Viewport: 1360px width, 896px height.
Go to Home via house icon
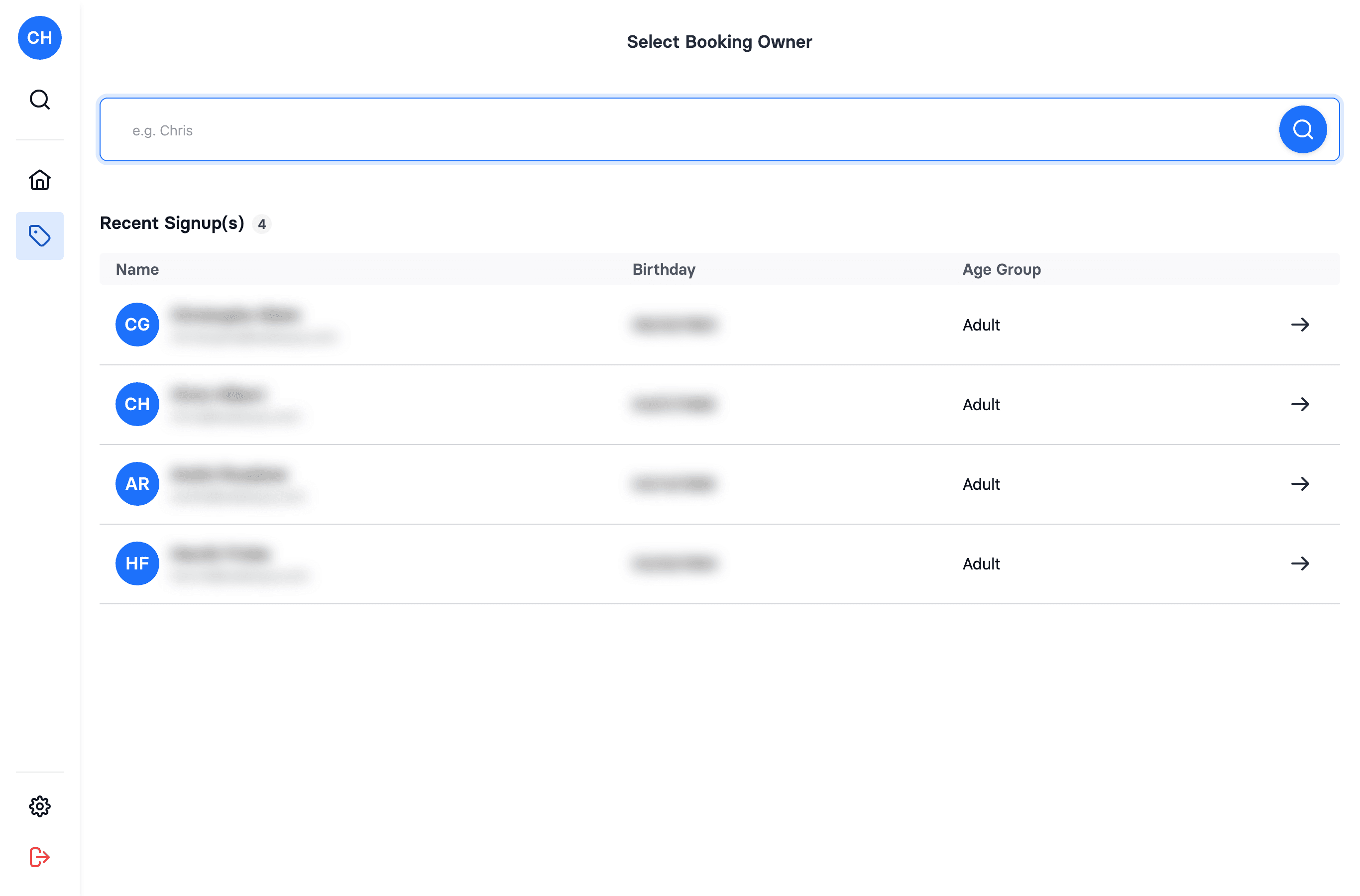39,180
